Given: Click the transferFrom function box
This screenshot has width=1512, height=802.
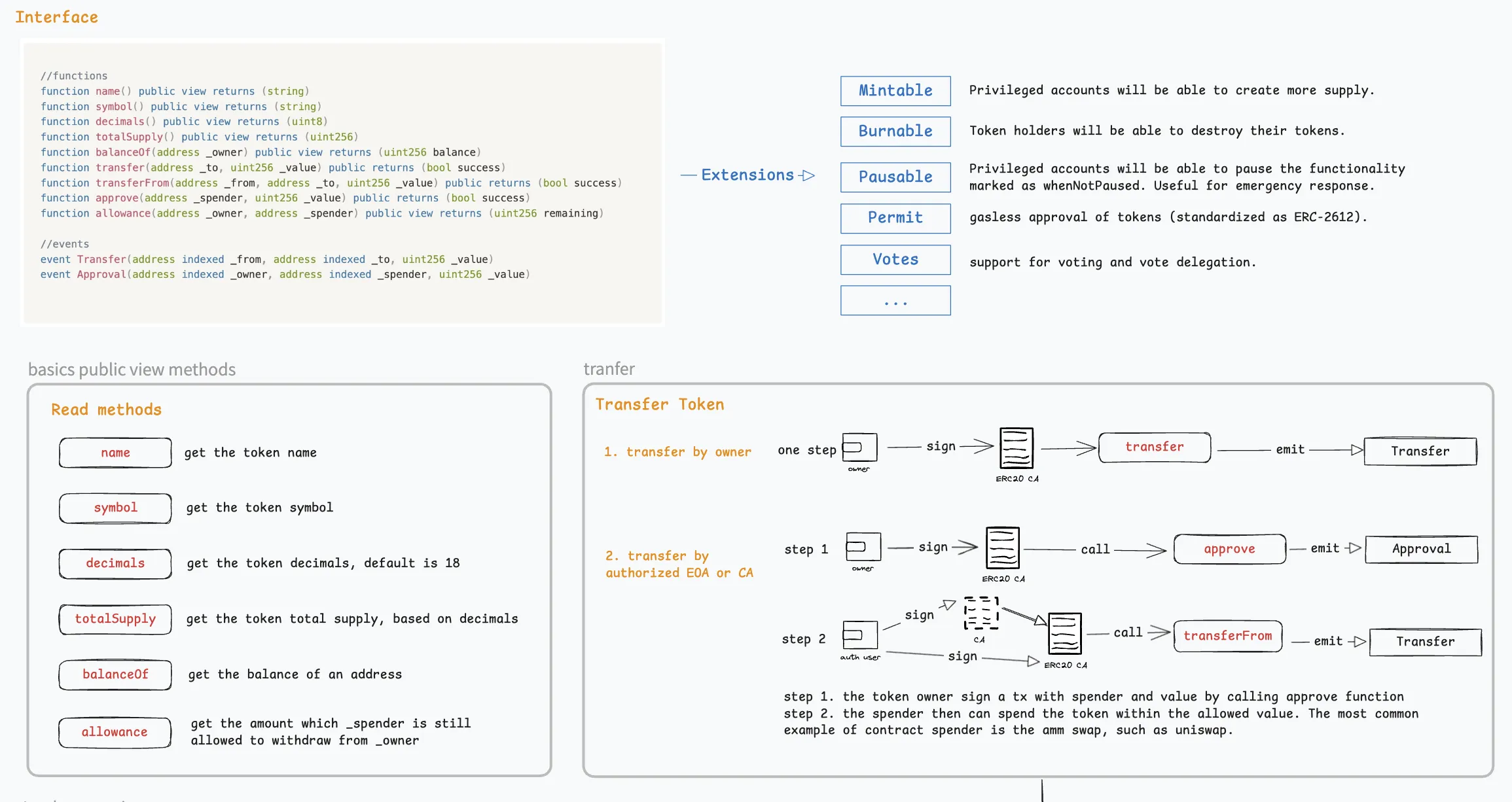Looking at the screenshot, I should [1227, 636].
